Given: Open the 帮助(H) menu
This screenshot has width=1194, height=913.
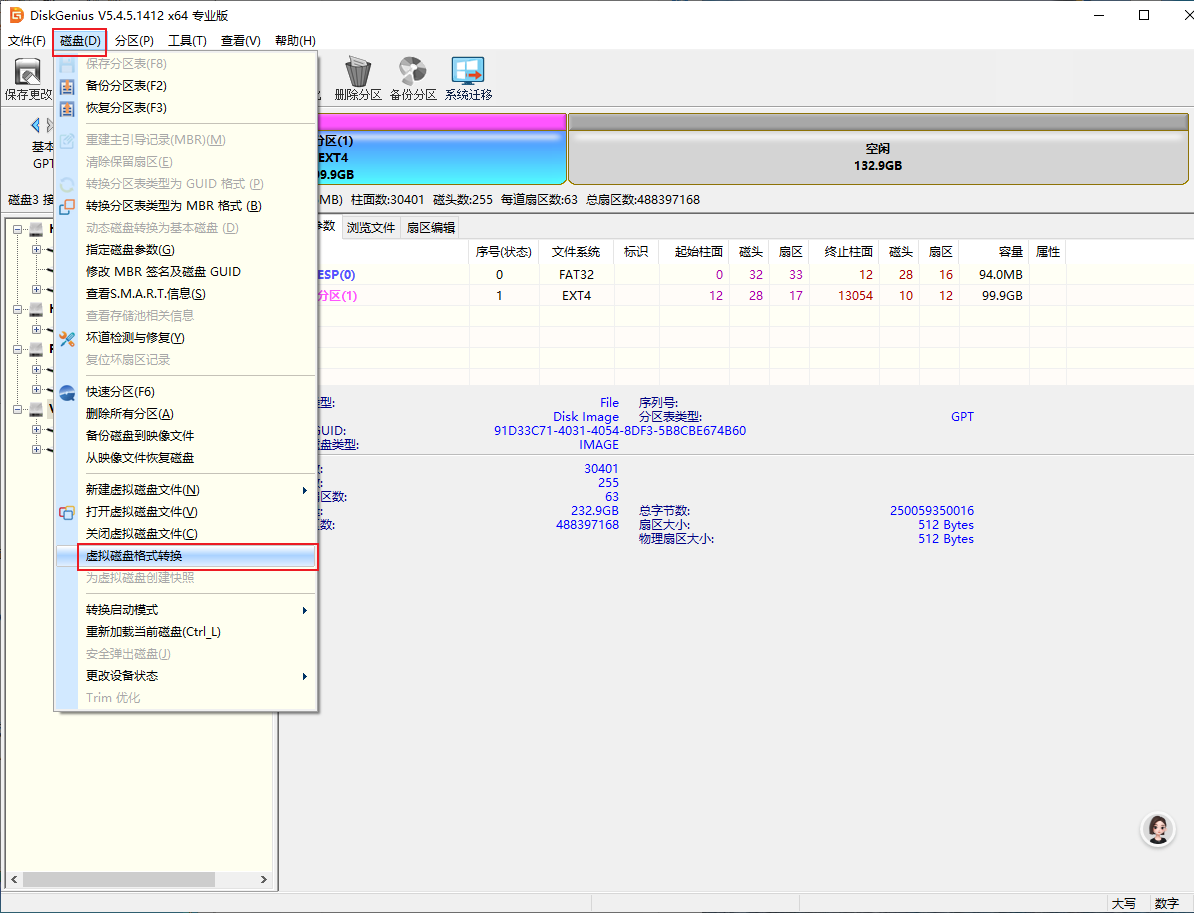Looking at the screenshot, I should click(x=295, y=40).
